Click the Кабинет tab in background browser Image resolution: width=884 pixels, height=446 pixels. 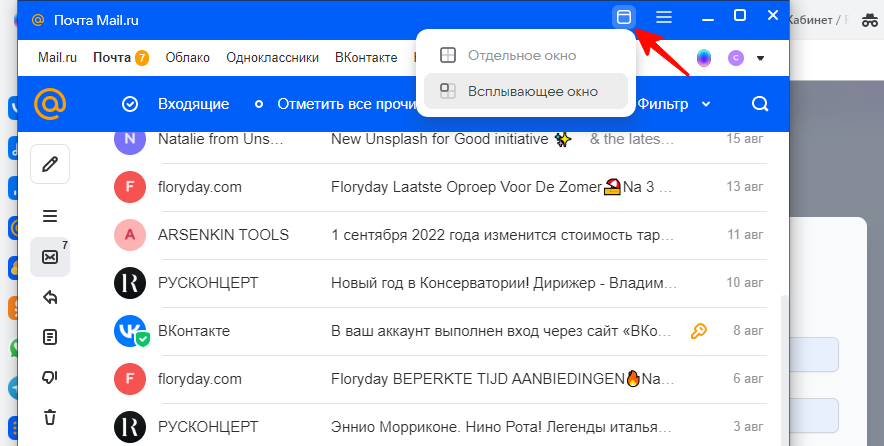(x=812, y=20)
